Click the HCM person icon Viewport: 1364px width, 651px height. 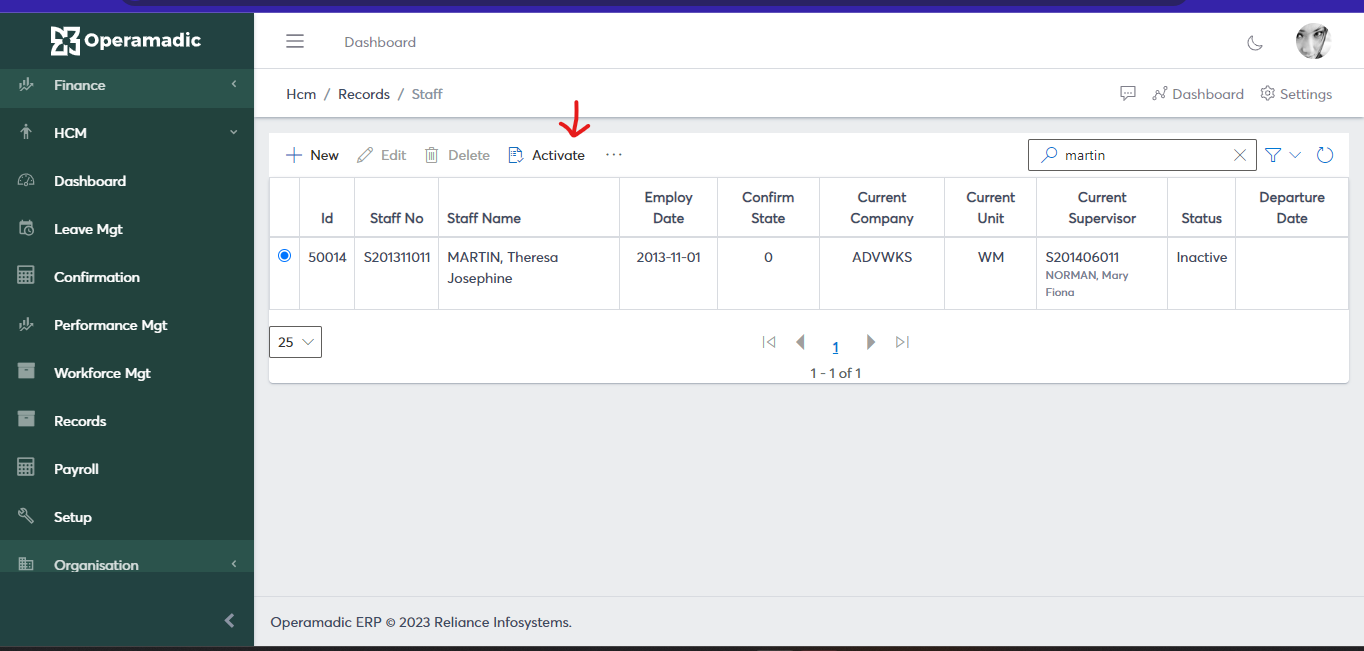[x=27, y=133]
